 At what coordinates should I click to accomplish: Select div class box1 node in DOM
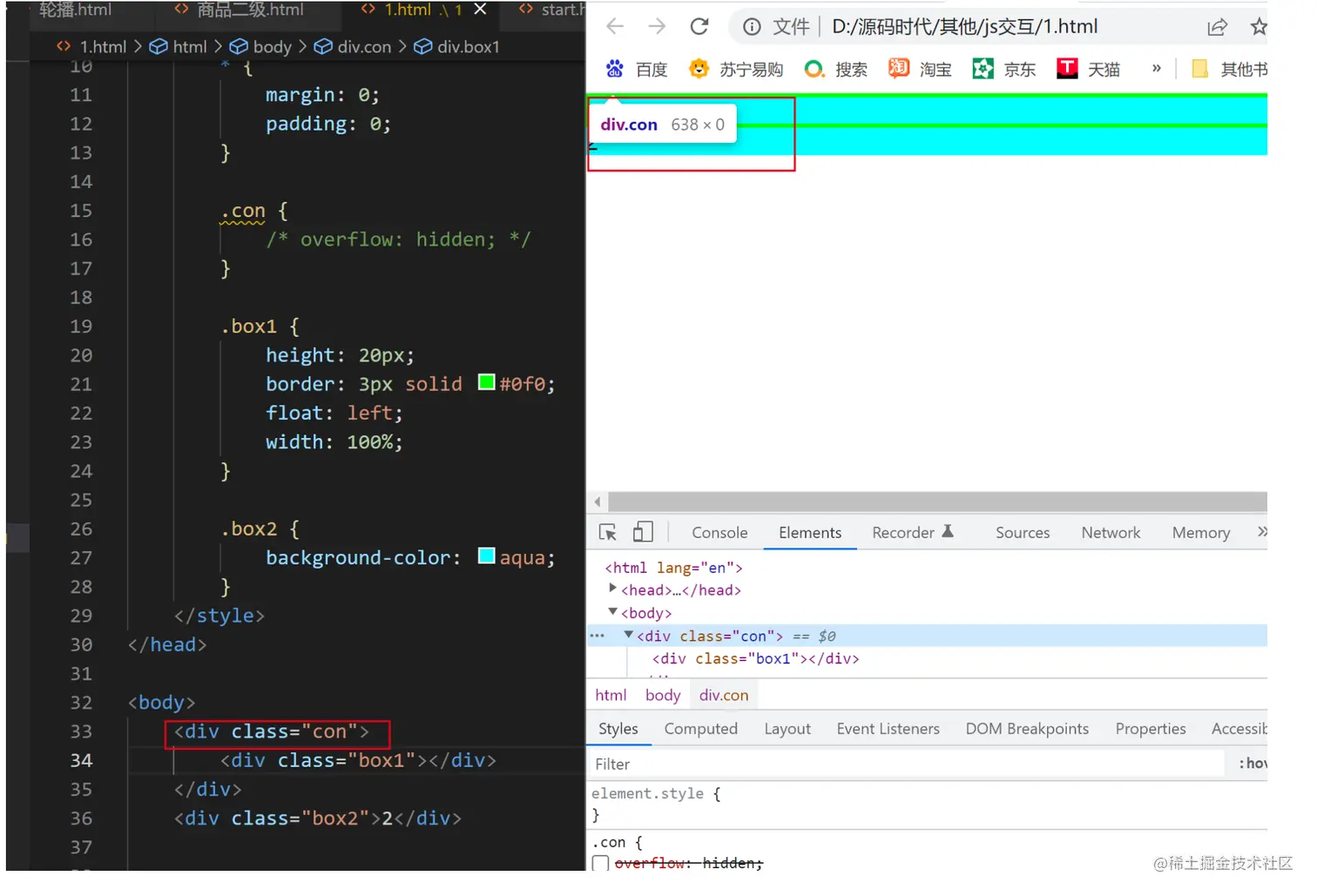tap(756, 658)
